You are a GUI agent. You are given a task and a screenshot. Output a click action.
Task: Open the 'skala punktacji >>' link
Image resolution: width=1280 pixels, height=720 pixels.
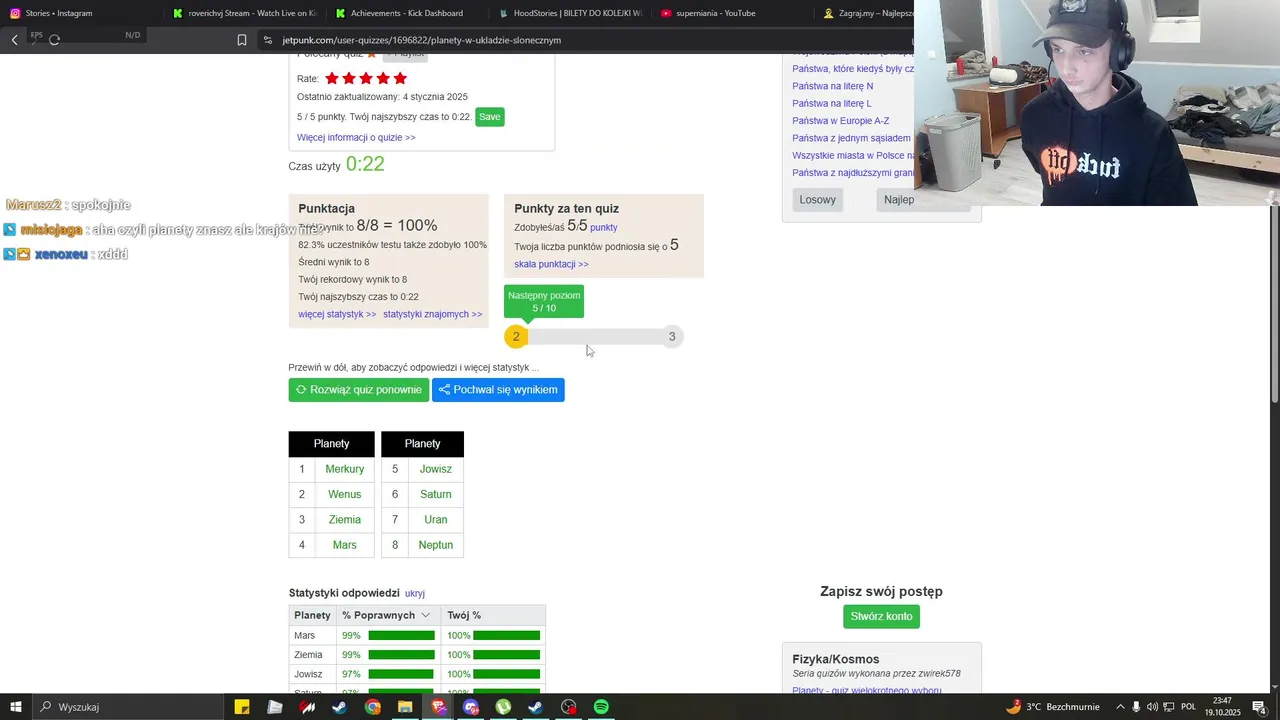551,264
